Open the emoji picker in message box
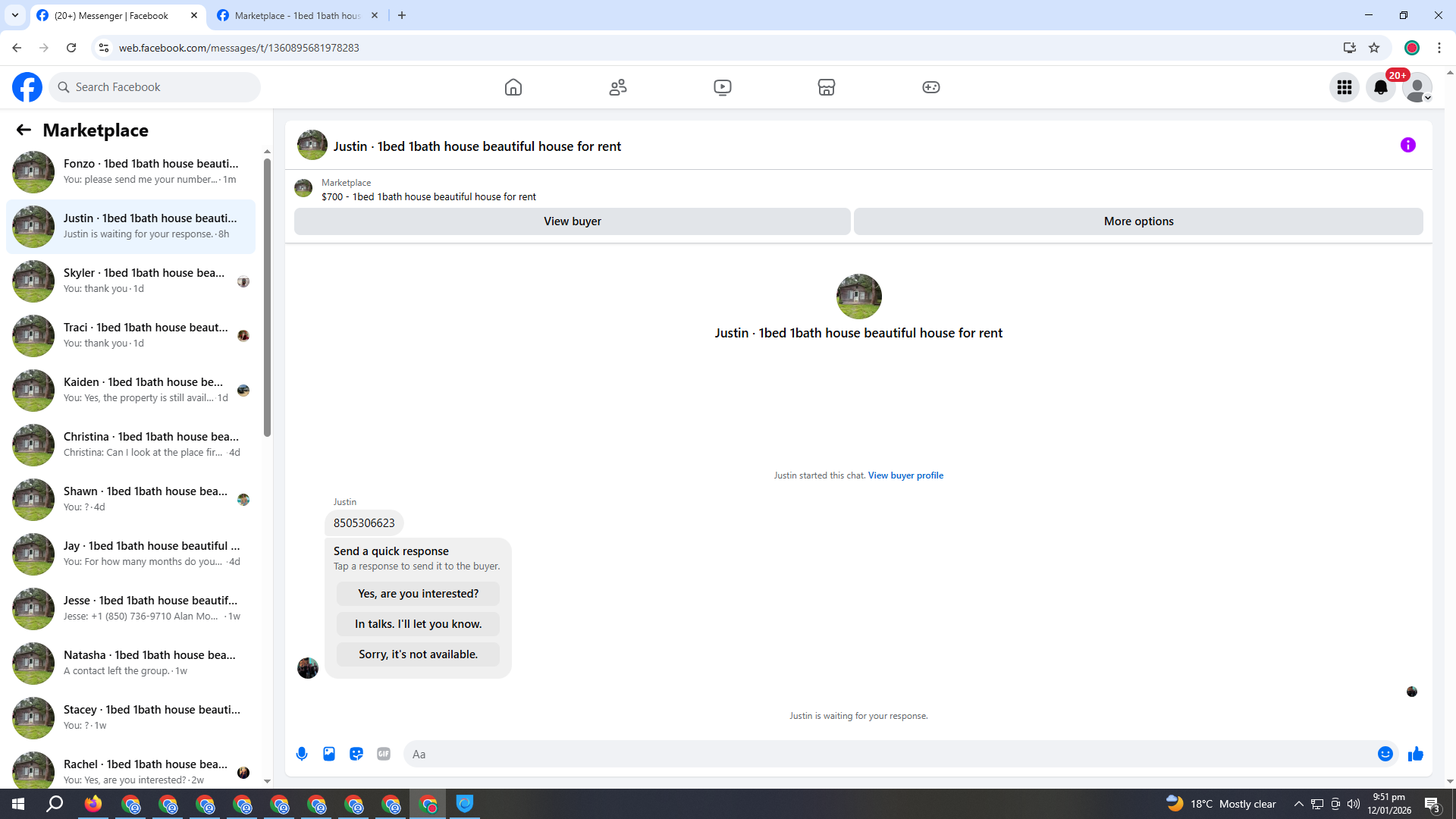Image resolution: width=1456 pixels, height=819 pixels. (x=1385, y=754)
